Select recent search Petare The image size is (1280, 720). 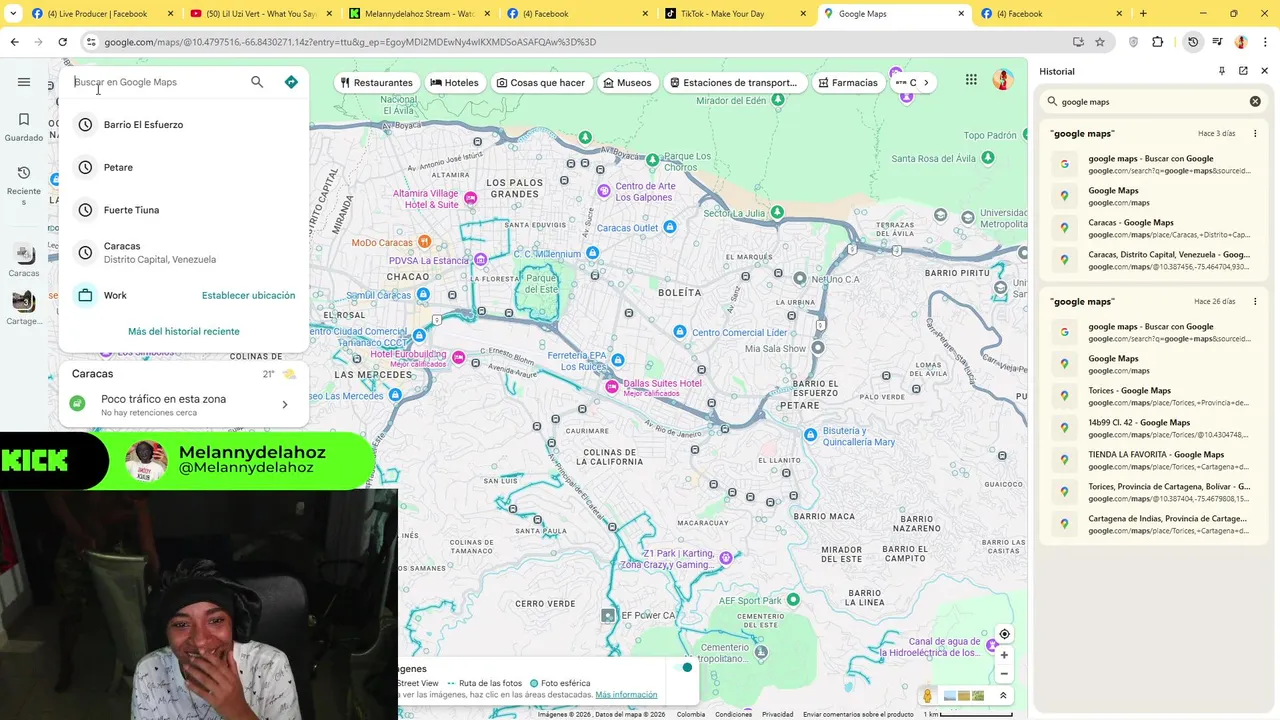coord(184,167)
